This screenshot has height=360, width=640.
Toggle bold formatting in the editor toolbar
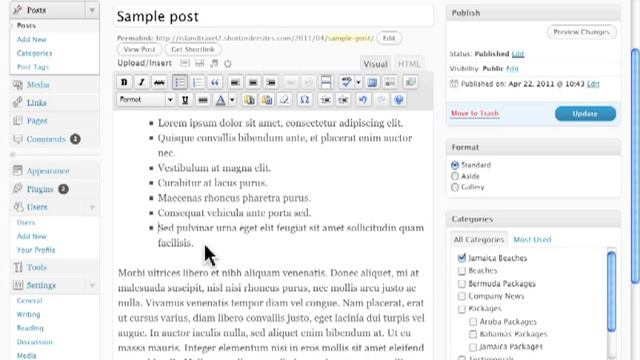[124, 82]
